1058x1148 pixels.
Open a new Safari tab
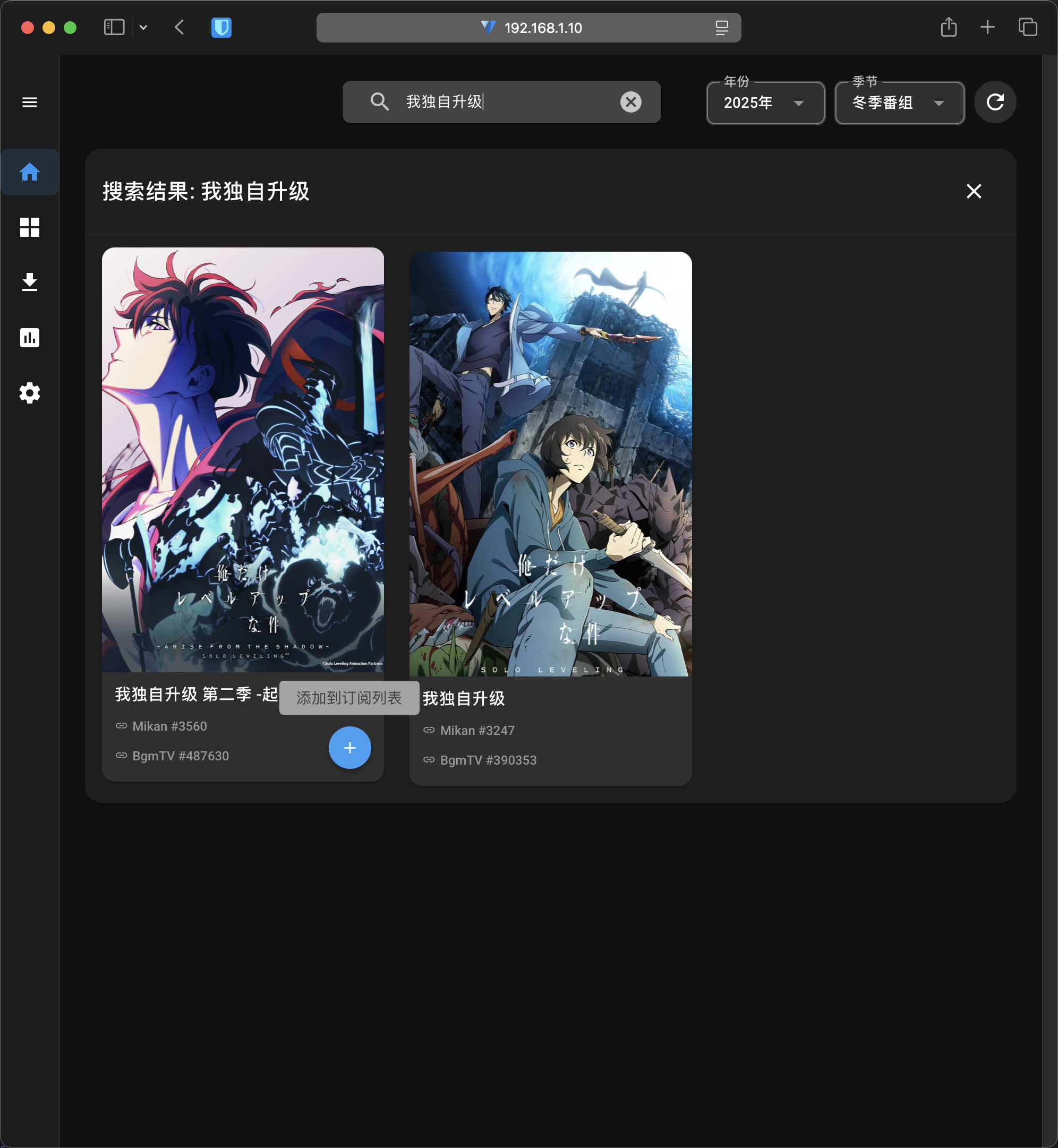coord(987,27)
